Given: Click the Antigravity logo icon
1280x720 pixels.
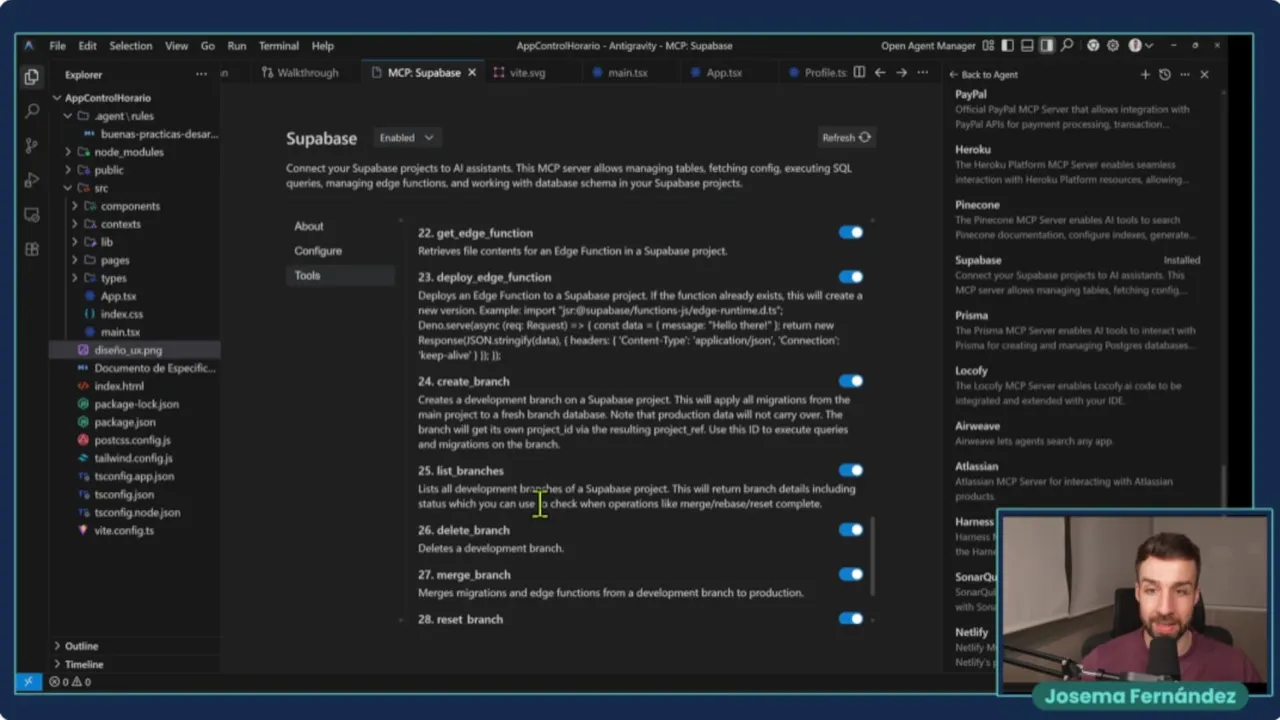Looking at the screenshot, I should [x=29, y=46].
